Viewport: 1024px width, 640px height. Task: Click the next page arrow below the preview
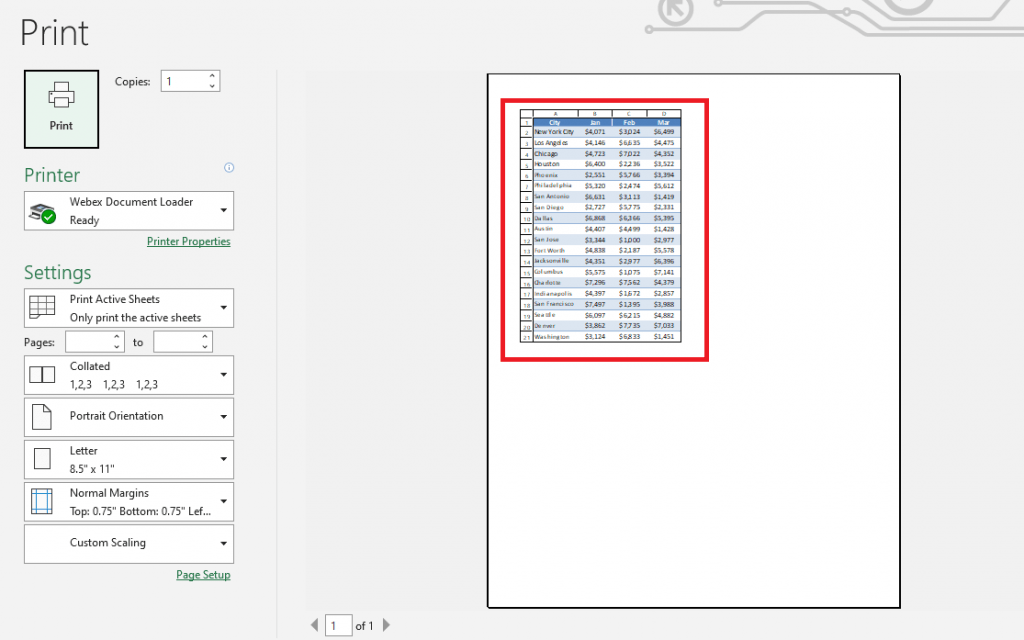[x=386, y=623]
